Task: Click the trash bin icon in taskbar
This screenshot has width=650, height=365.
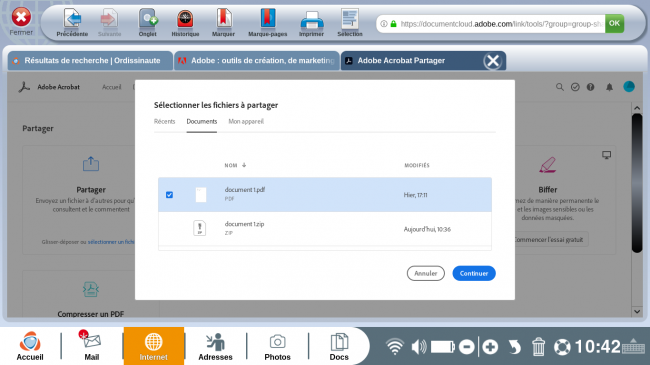Action: pyautogui.click(x=538, y=347)
